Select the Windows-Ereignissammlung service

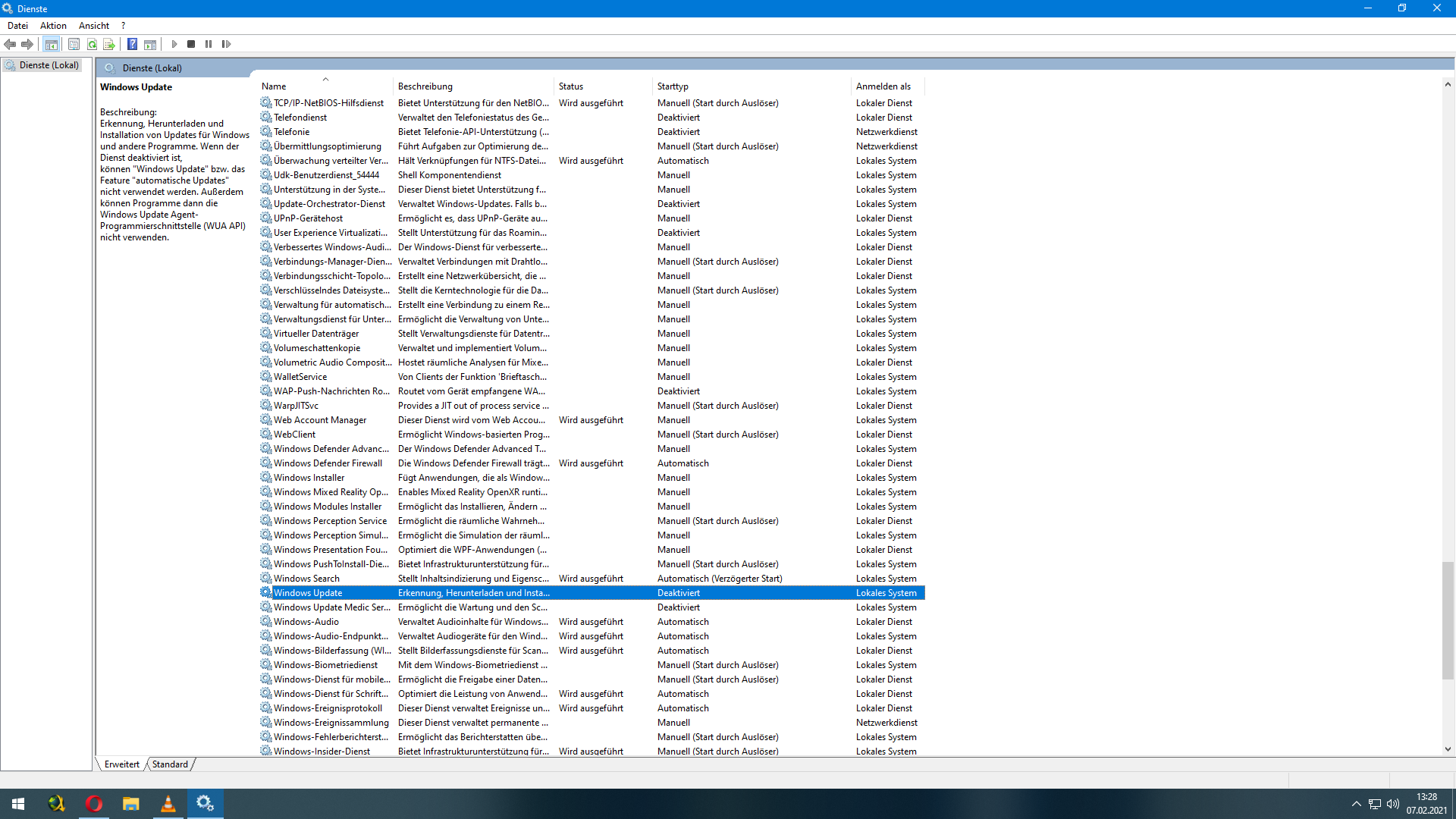point(591,723)
